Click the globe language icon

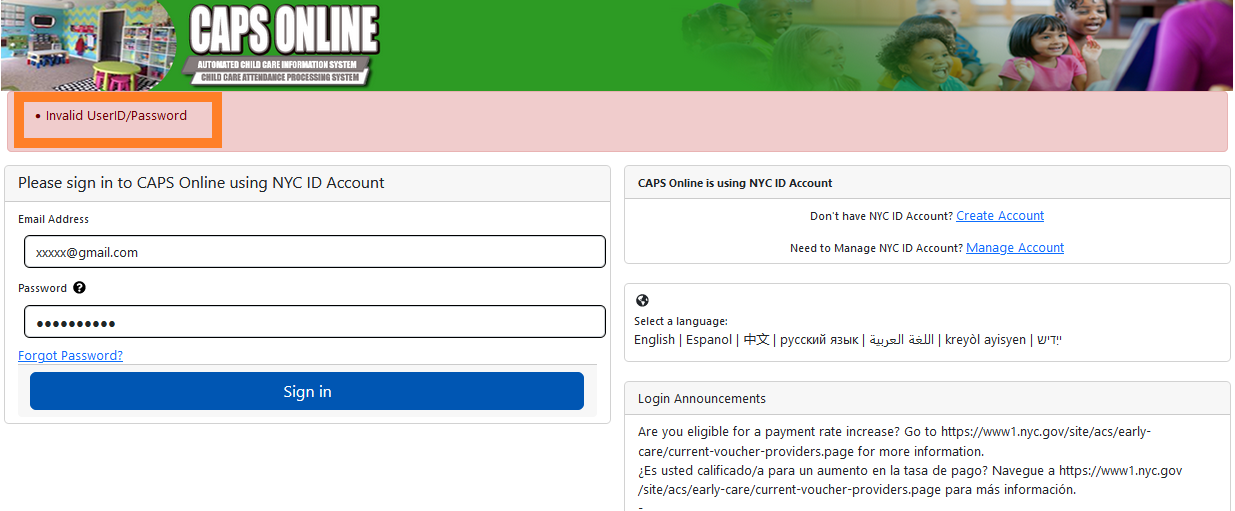pos(642,300)
